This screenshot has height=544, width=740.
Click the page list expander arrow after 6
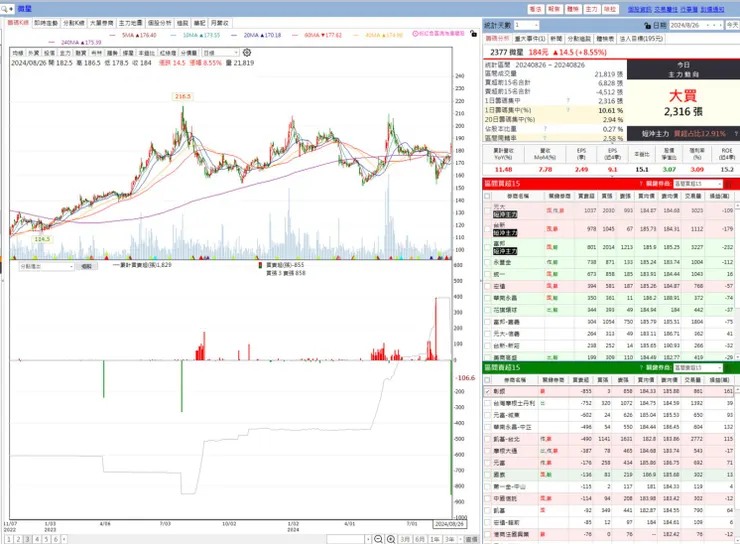pos(64,539)
